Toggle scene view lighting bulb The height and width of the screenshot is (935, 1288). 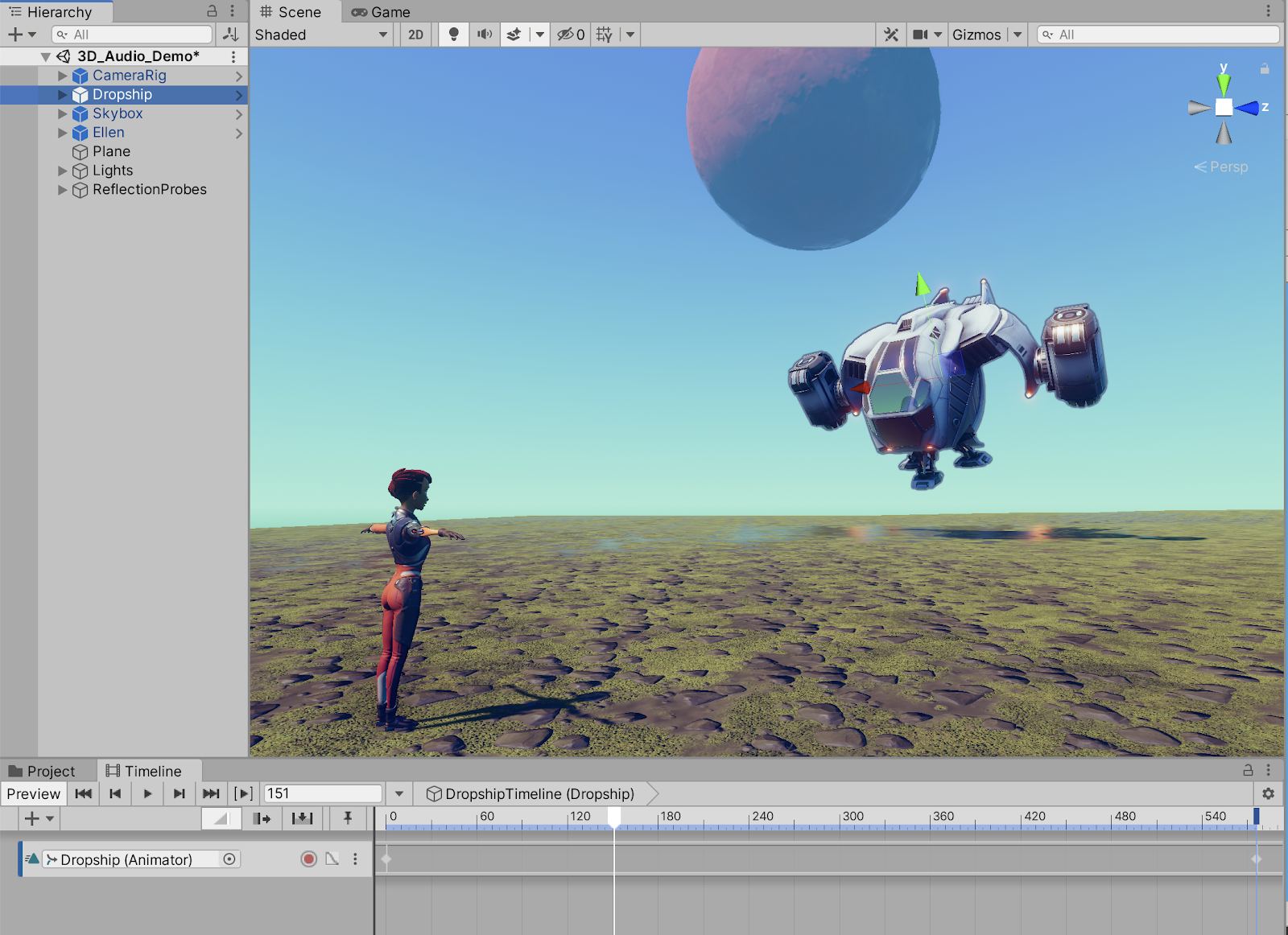(452, 34)
